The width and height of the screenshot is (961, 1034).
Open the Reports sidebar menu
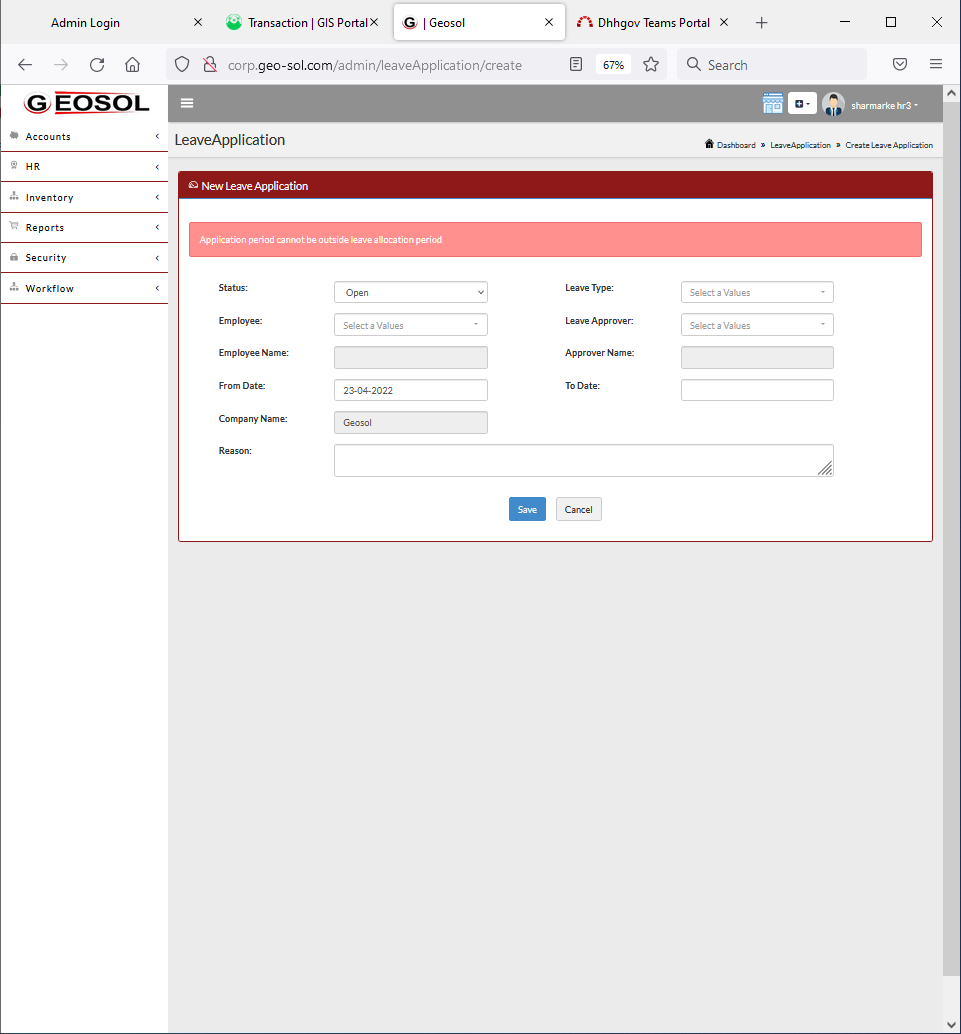click(84, 228)
